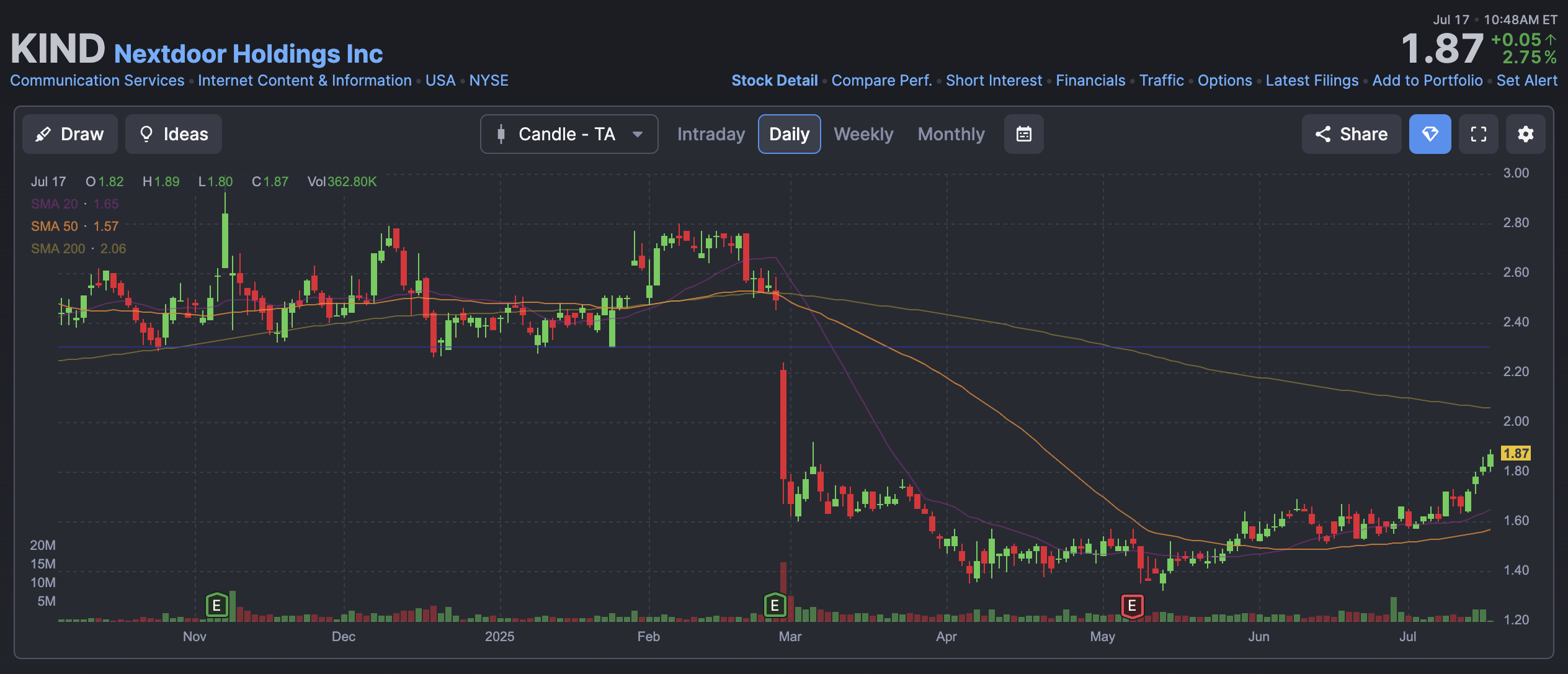Select the Daily timeframe
1568x674 pixels.
(x=789, y=134)
